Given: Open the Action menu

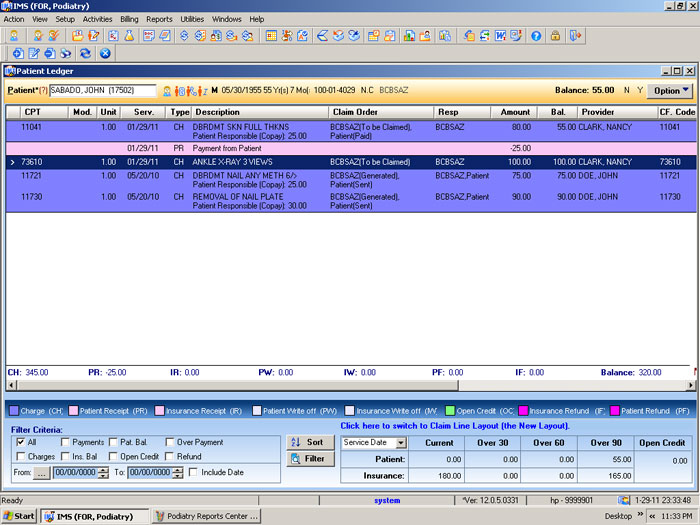Looking at the screenshot, I should (x=14, y=19).
